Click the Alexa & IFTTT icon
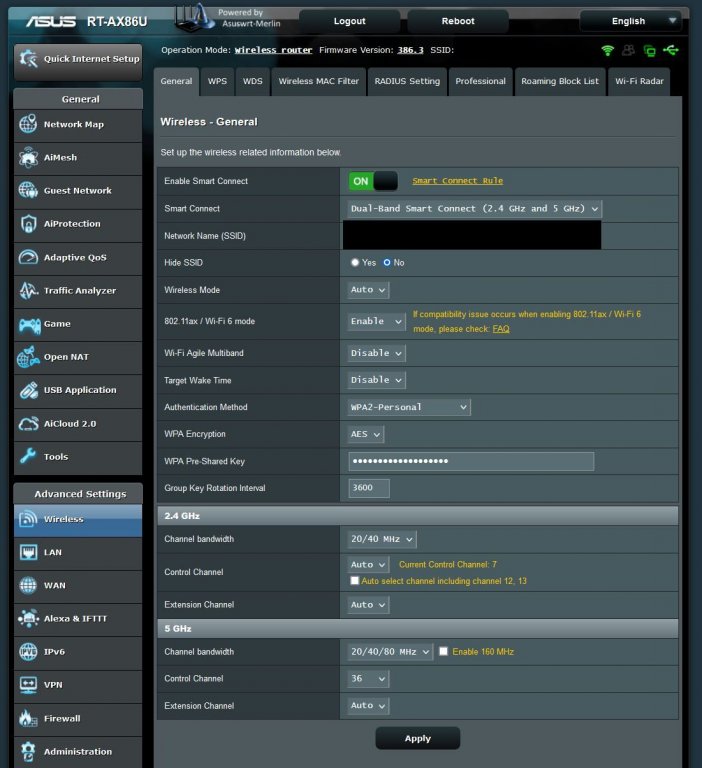Image resolution: width=702 pixels, height=768 pixels. tap(28, 619)
